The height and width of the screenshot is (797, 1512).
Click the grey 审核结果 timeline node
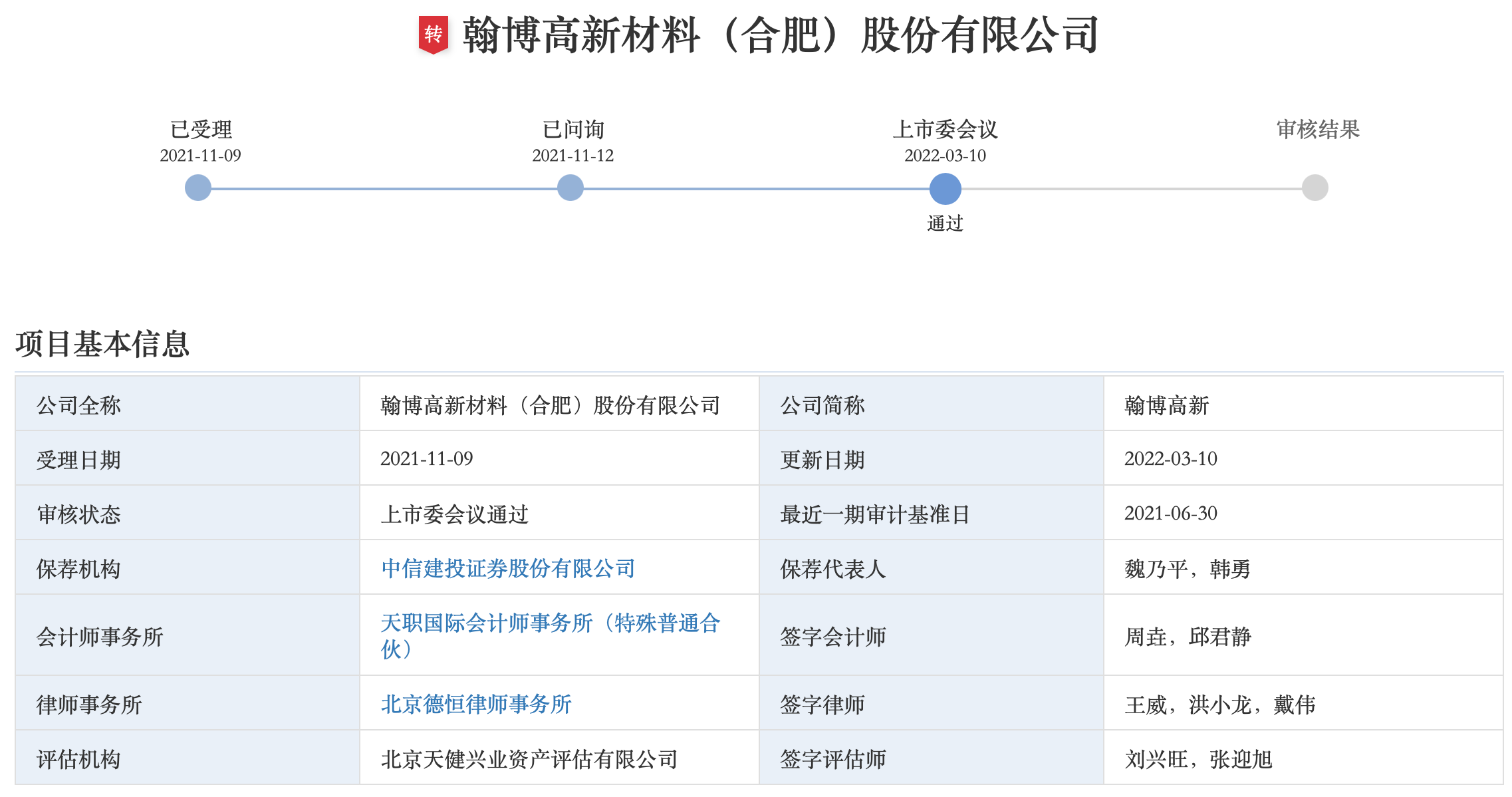(1315, 188)
